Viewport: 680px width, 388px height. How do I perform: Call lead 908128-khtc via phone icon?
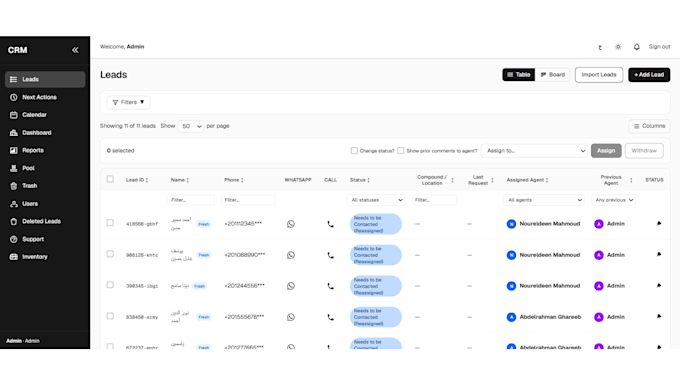tap(330, 255)
